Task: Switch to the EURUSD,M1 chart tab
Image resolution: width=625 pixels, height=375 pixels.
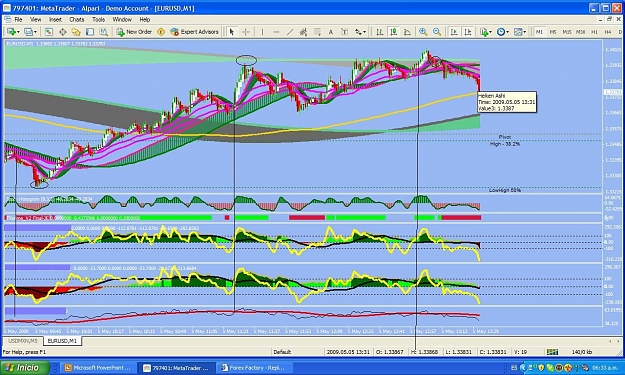Action: coord(62,341)
